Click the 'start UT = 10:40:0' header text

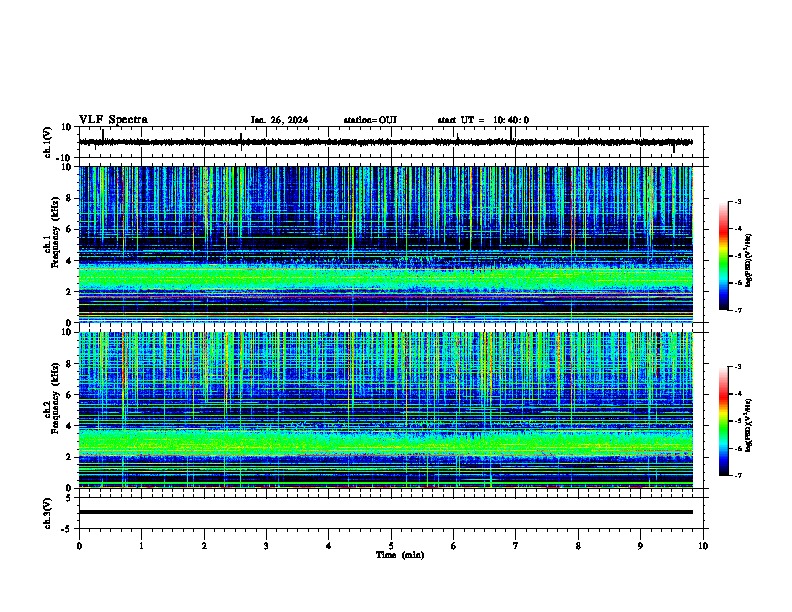pos(483,120)
